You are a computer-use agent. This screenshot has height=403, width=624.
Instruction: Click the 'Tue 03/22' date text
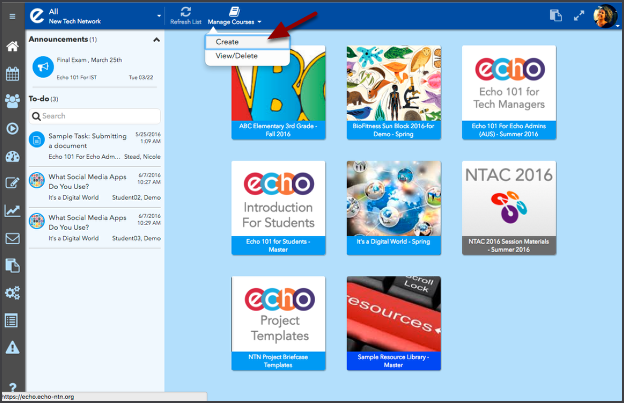(141, 78)
